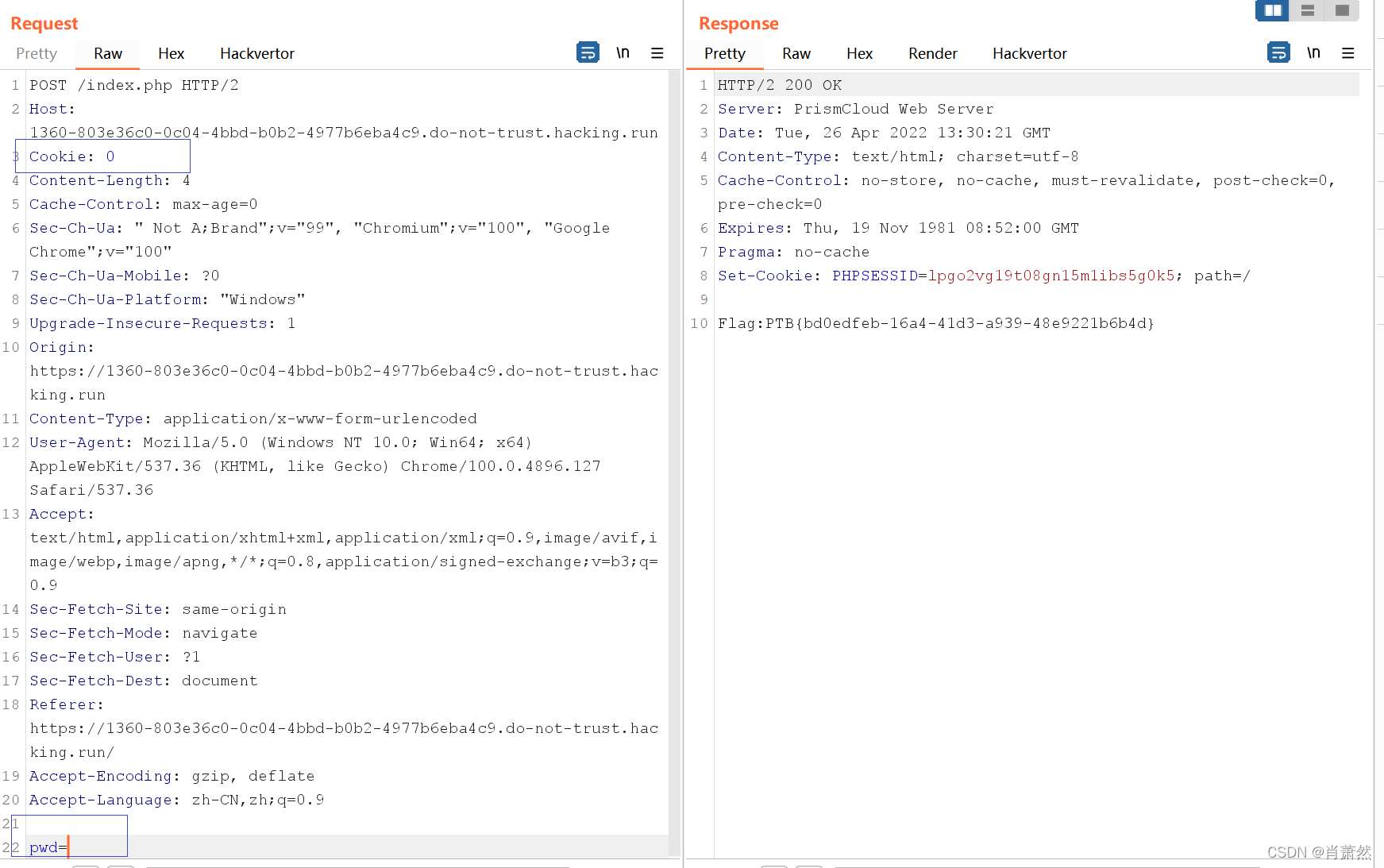
Task: Open the Response Hackvertor tab
Action: click(x=1030, y=53)
